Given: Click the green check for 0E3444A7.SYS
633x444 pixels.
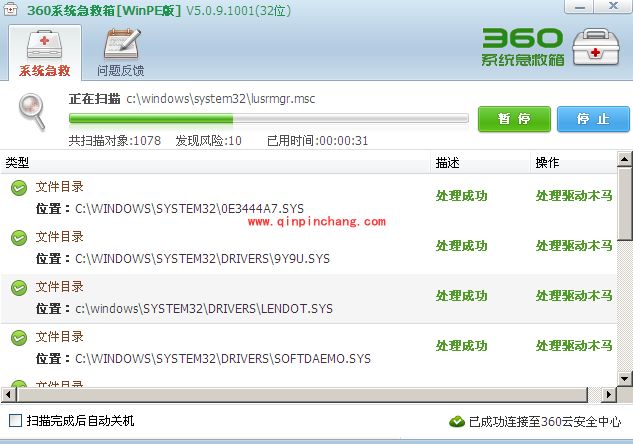Looking at the screenshot, I should point(19,188).
